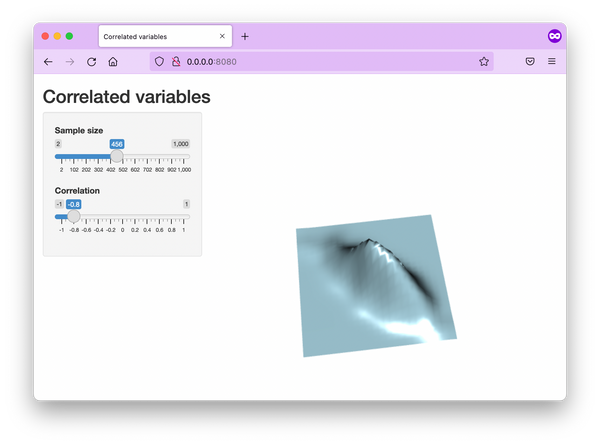Click the browser forward arrow
Viewport: 600px width, 445px height.
pos(70,62)
